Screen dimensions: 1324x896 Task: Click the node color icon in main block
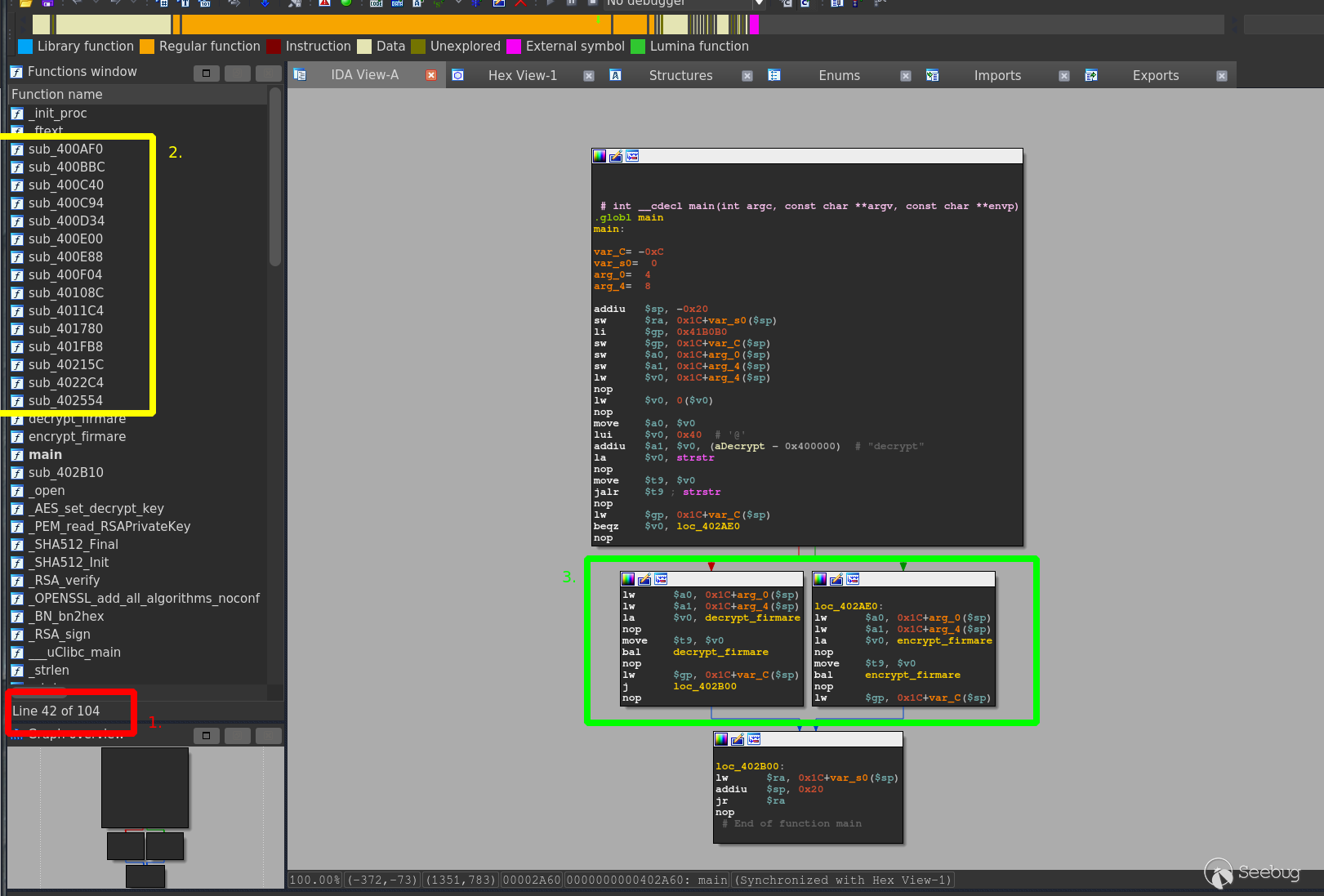pos(600,156)
